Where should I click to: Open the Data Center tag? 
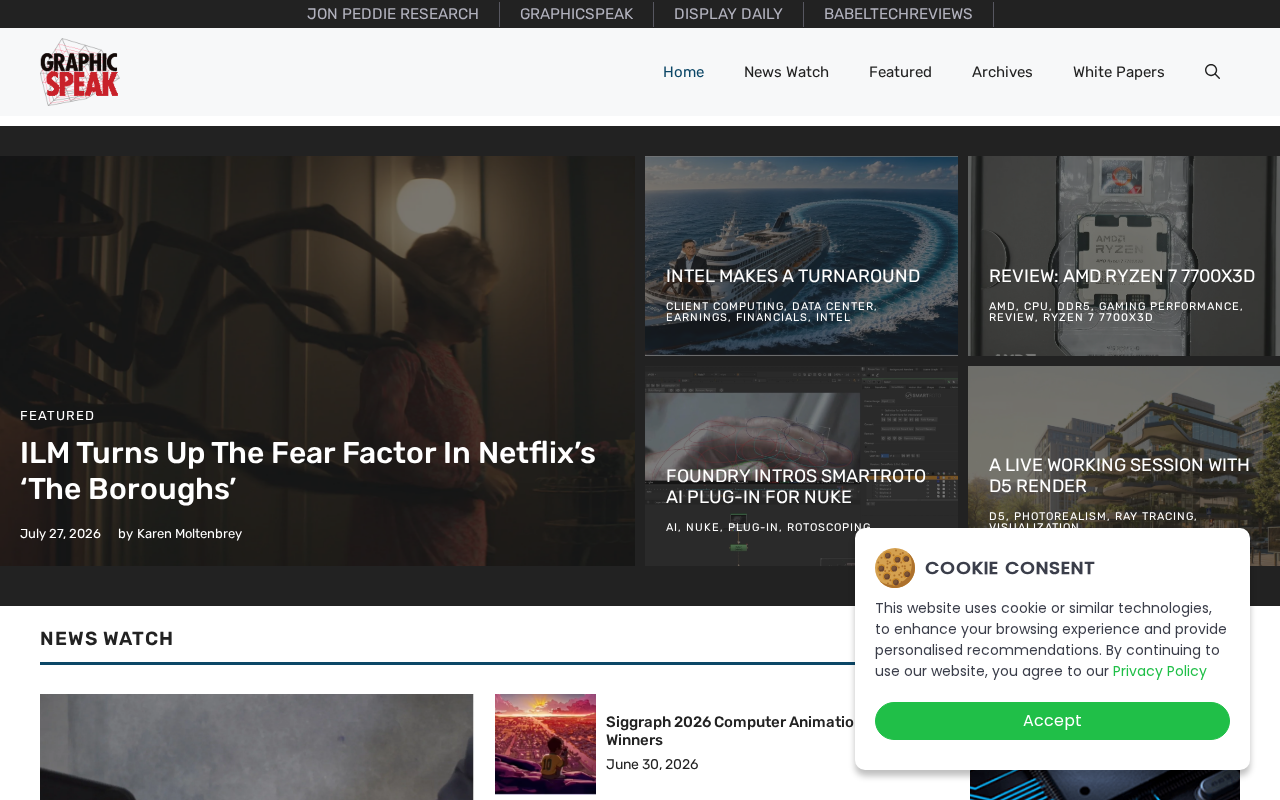(833, 307)
